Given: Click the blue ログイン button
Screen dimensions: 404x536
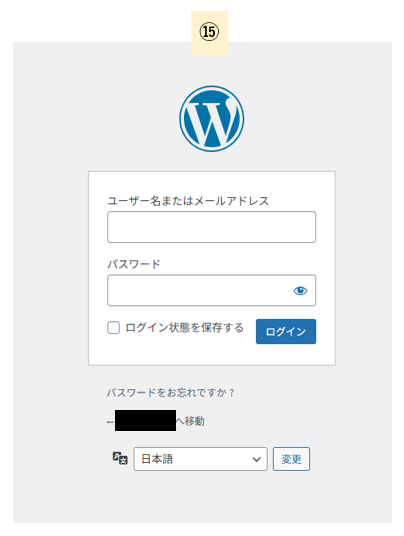Looking at the screenshot, I should pos(286,332).
